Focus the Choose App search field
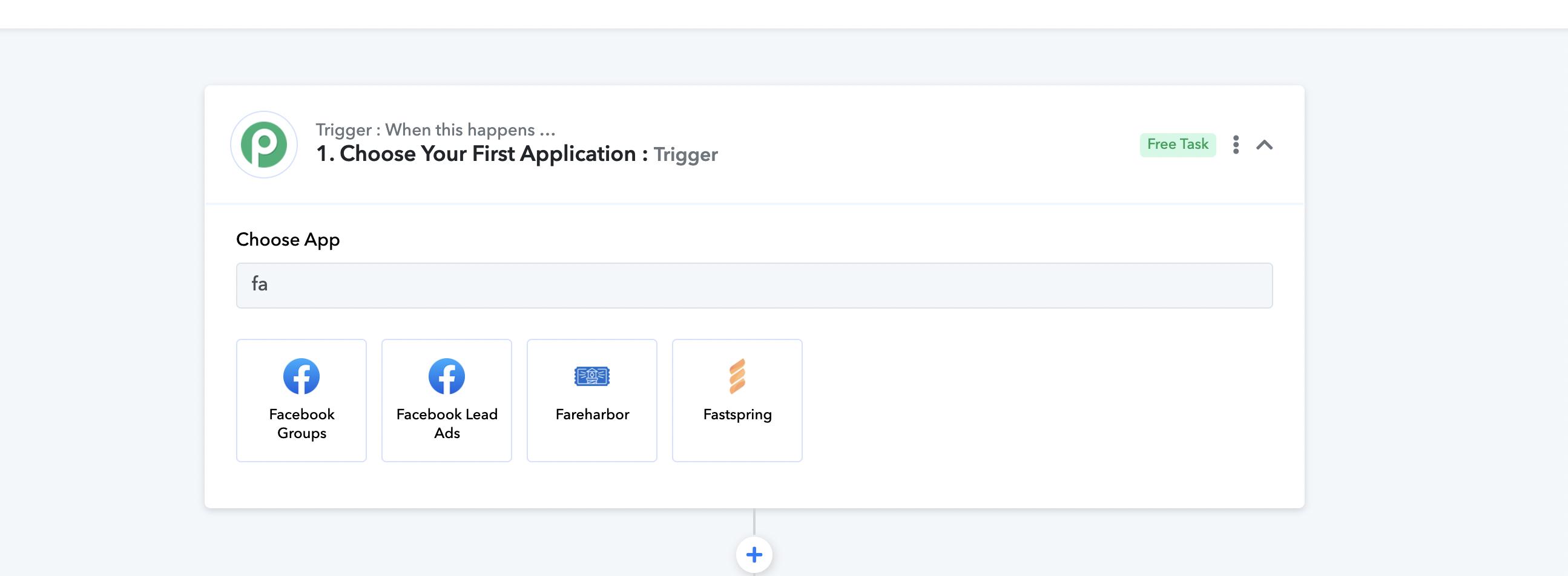Image resolution: width=1568 pixels, height=576 pixels. pyautogui.click(x=754, y=285)
